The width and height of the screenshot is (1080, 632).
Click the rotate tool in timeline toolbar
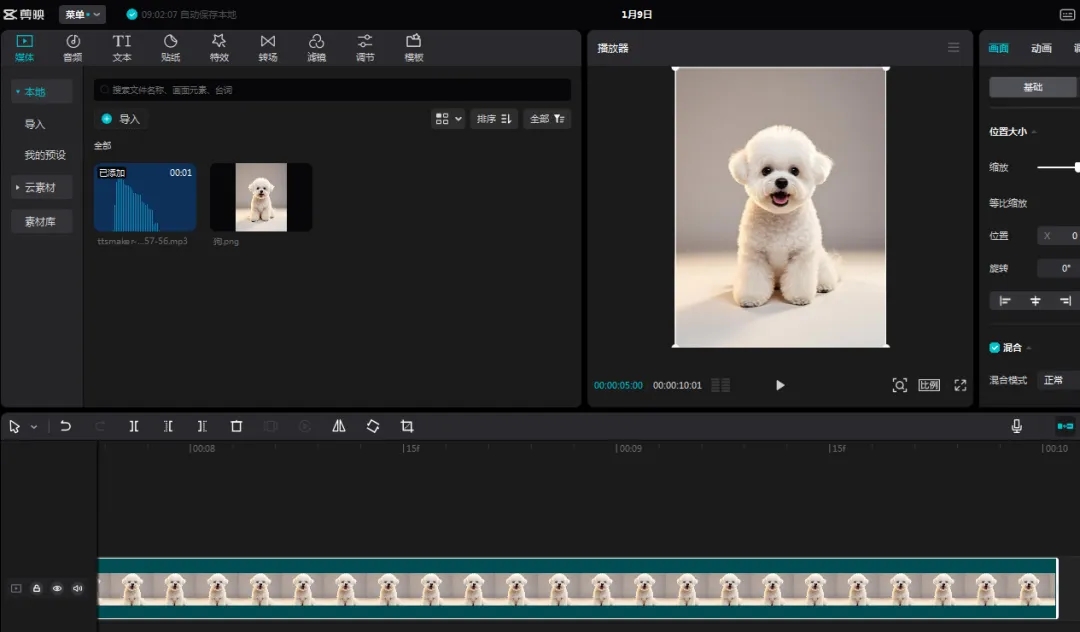pyautogui.click(x=373, y=426)
